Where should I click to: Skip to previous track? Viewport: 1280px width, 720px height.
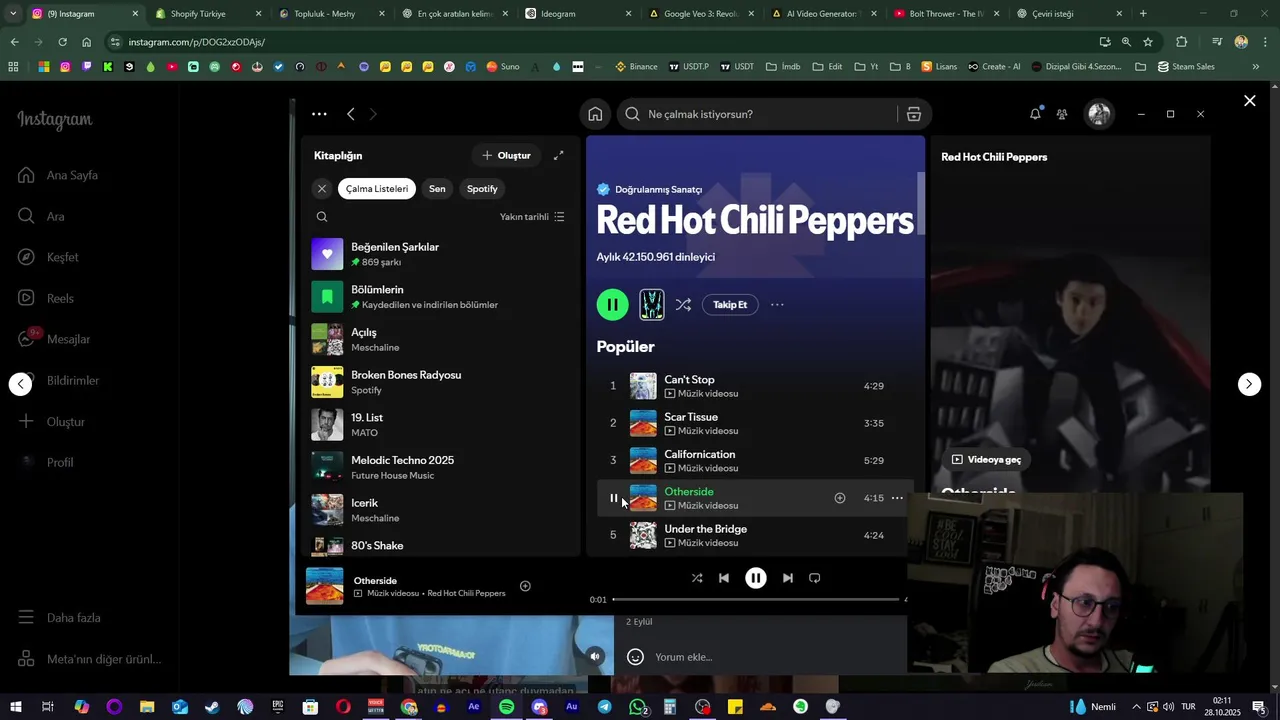(x=724, y=578)
